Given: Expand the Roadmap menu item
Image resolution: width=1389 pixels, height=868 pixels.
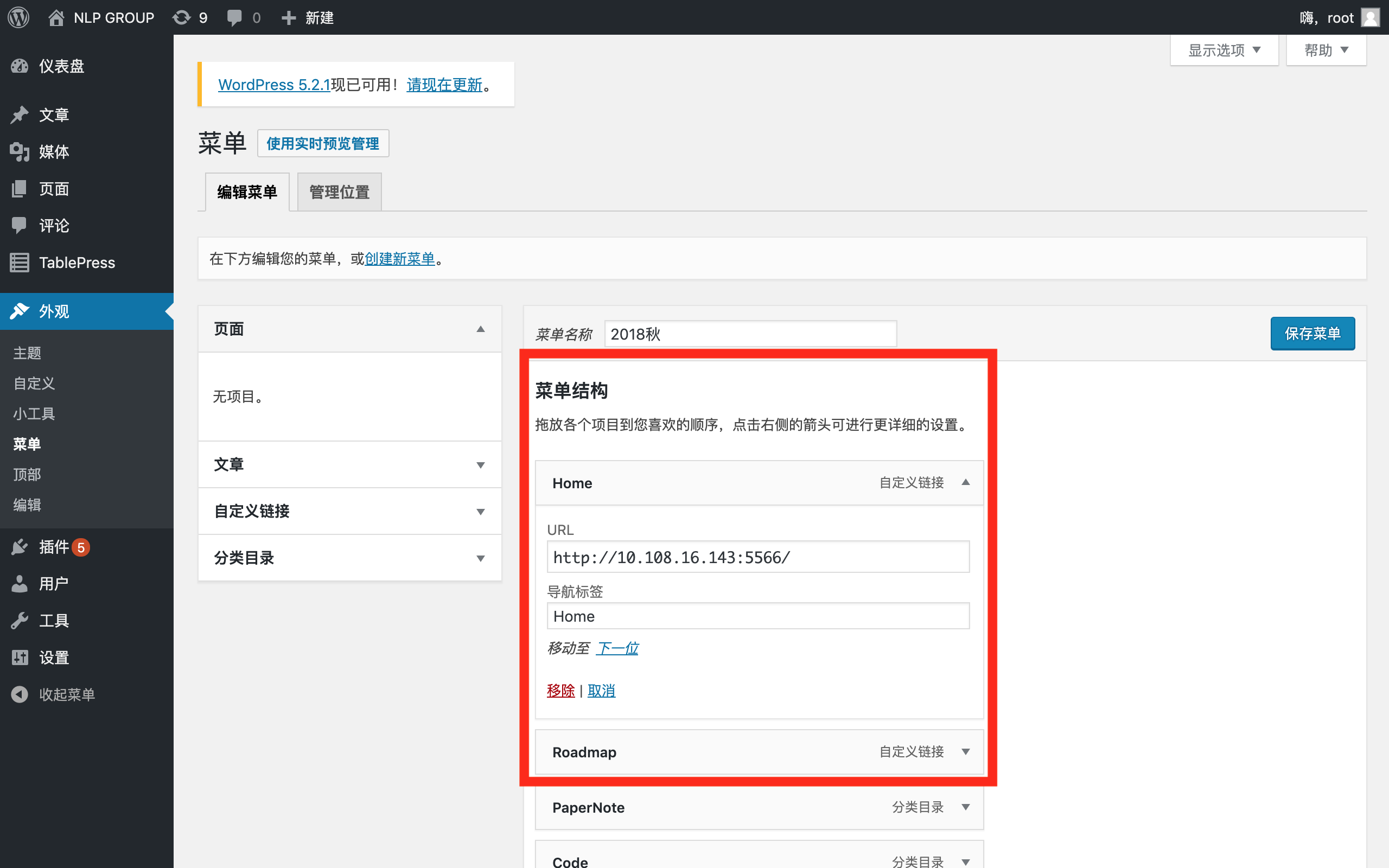Looking at the screenshot, I should 965,752.
